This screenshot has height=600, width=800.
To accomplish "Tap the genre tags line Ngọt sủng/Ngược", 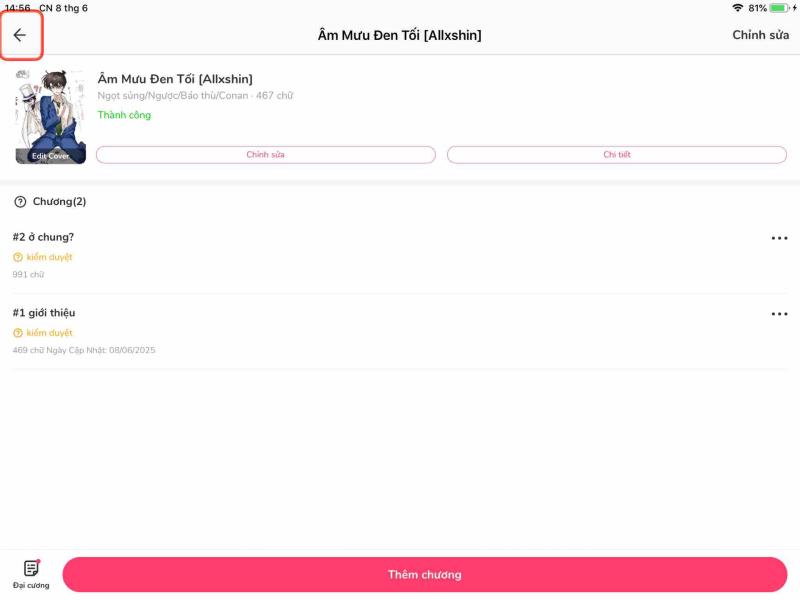I will point(195,95).
